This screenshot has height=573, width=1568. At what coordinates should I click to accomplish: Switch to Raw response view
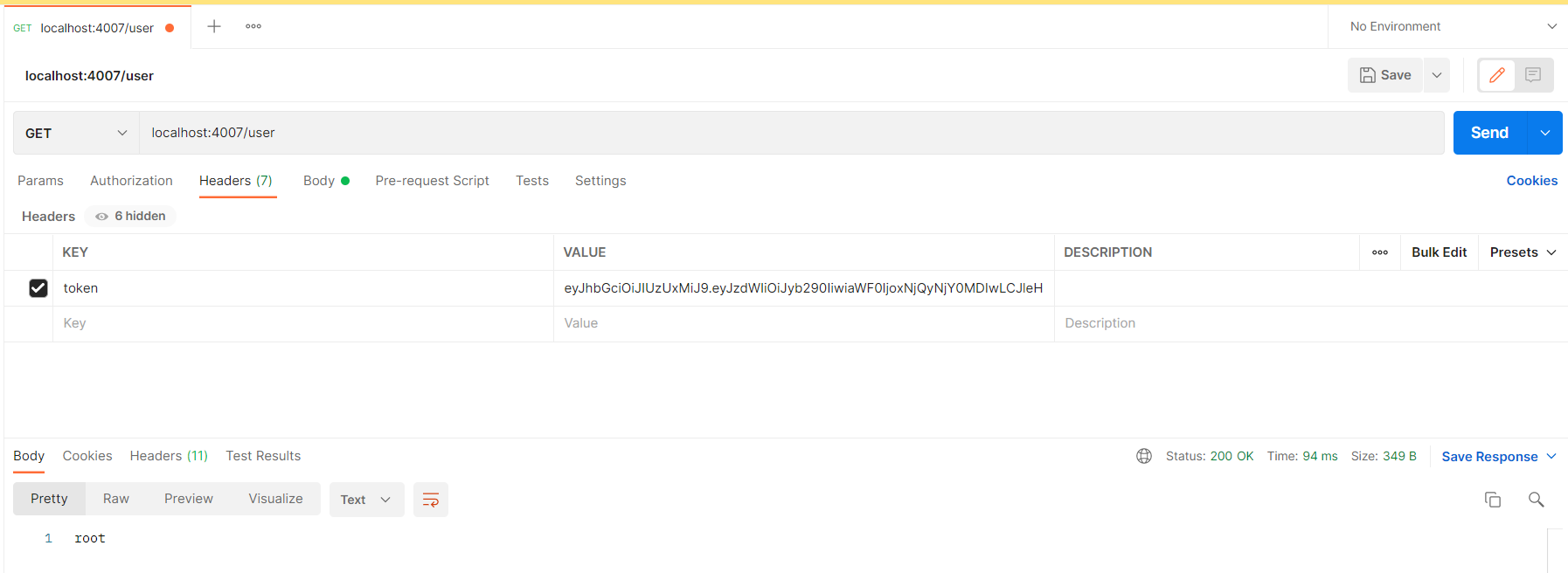[116, 499]
